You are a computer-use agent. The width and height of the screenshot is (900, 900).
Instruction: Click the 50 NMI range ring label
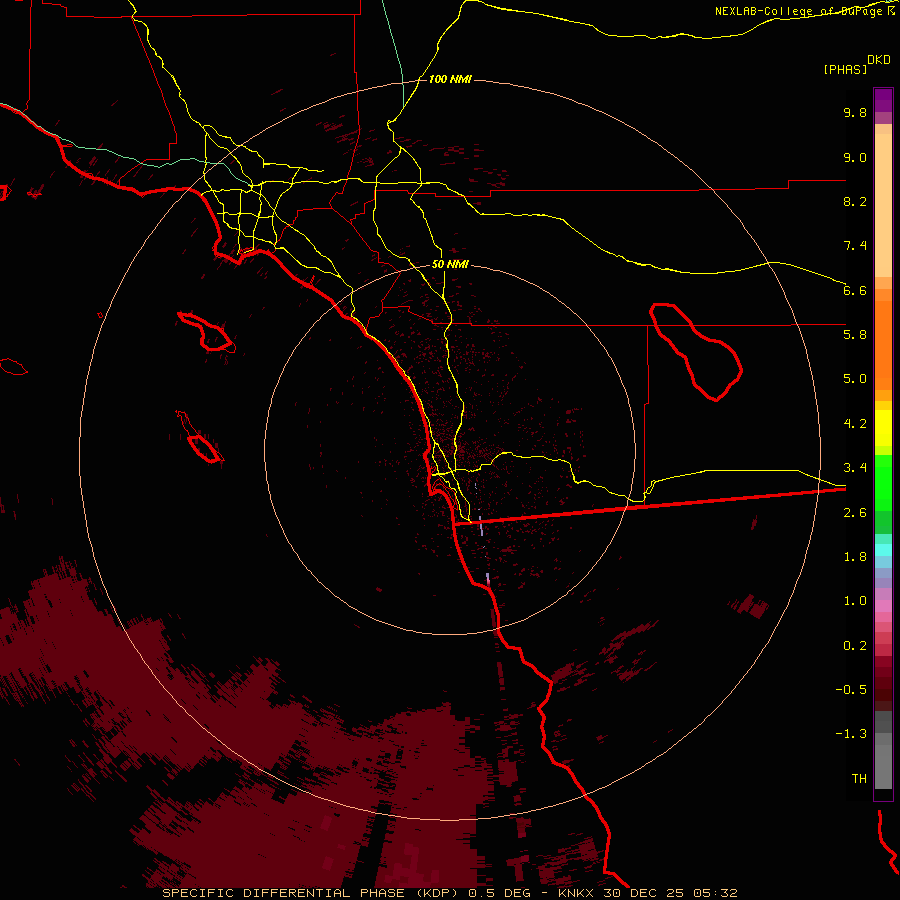click(450, 265)
